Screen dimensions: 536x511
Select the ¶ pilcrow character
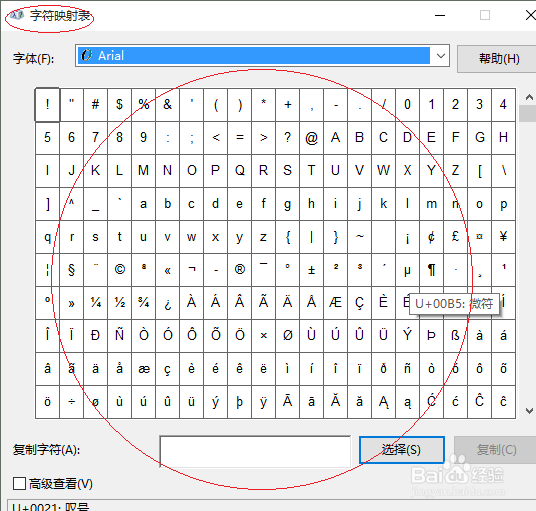coord(431,270)
